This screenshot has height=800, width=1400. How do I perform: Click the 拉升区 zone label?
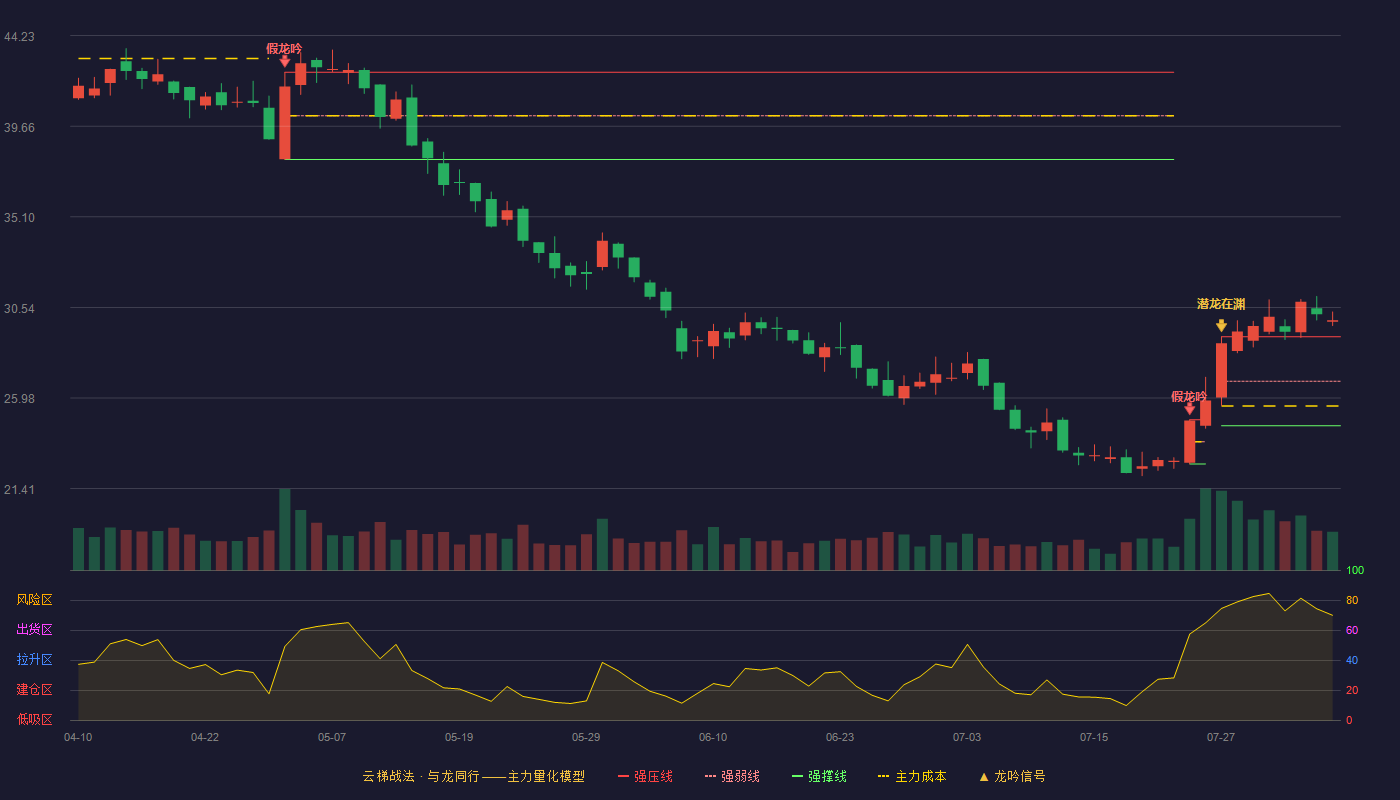pyautogui.click(x=34, y=660)
